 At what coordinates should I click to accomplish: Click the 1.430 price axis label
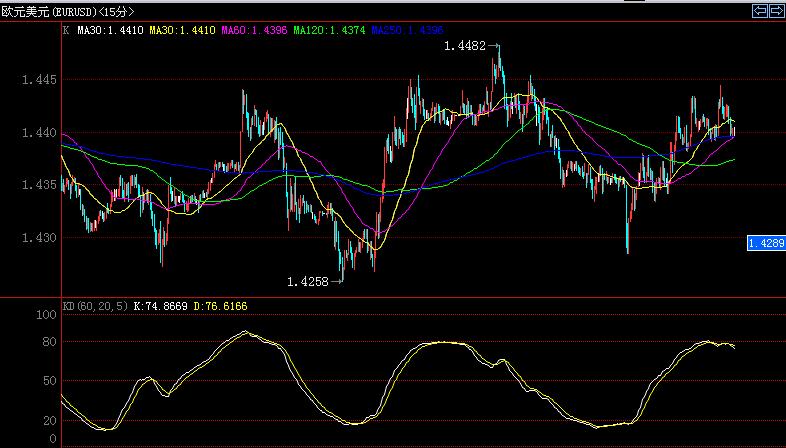39,238
